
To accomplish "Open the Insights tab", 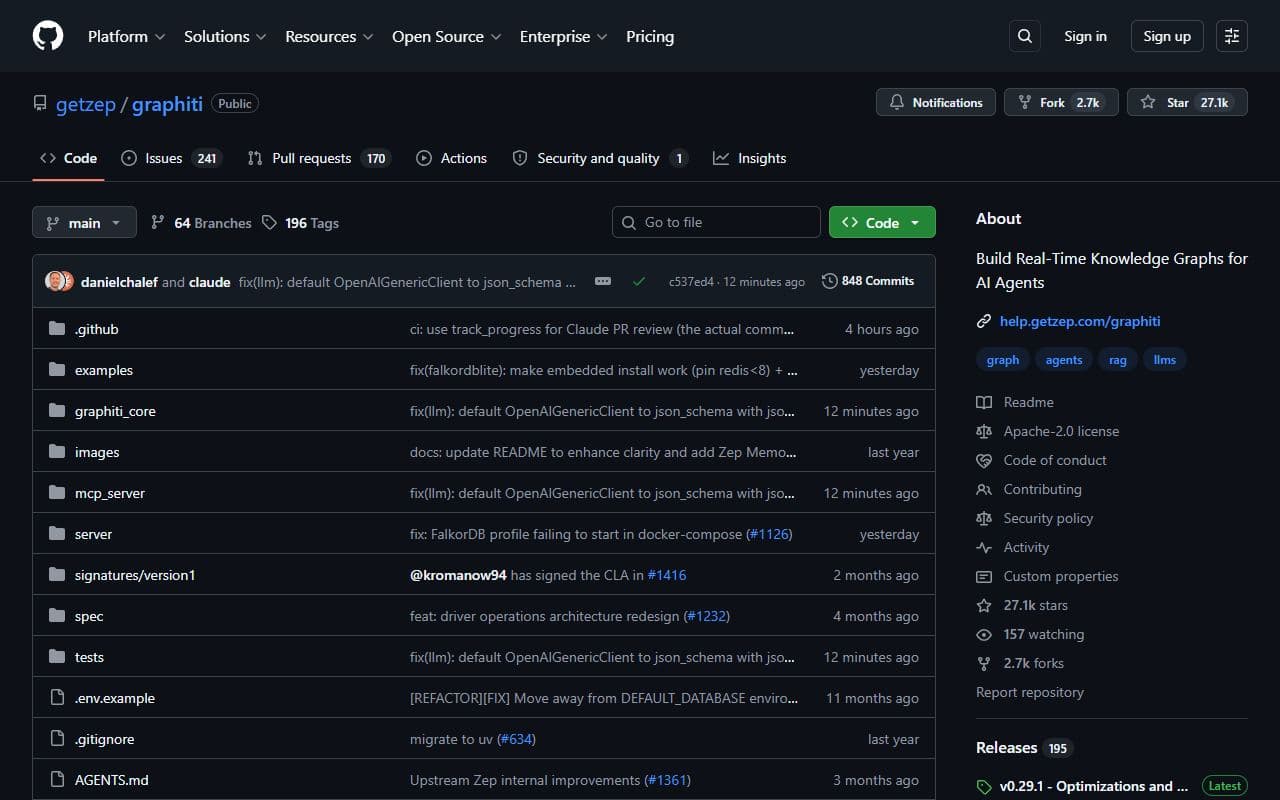I will point(749,158).
